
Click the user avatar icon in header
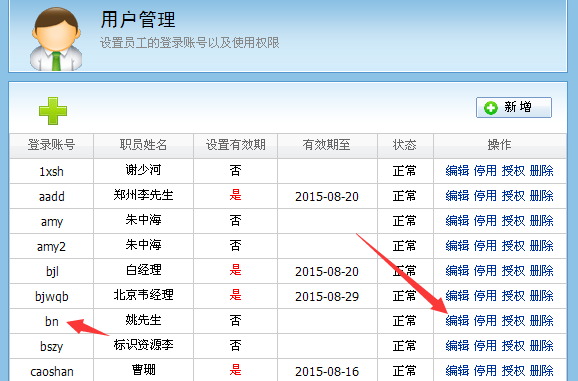pyautogui.click(x=56, y=38)
